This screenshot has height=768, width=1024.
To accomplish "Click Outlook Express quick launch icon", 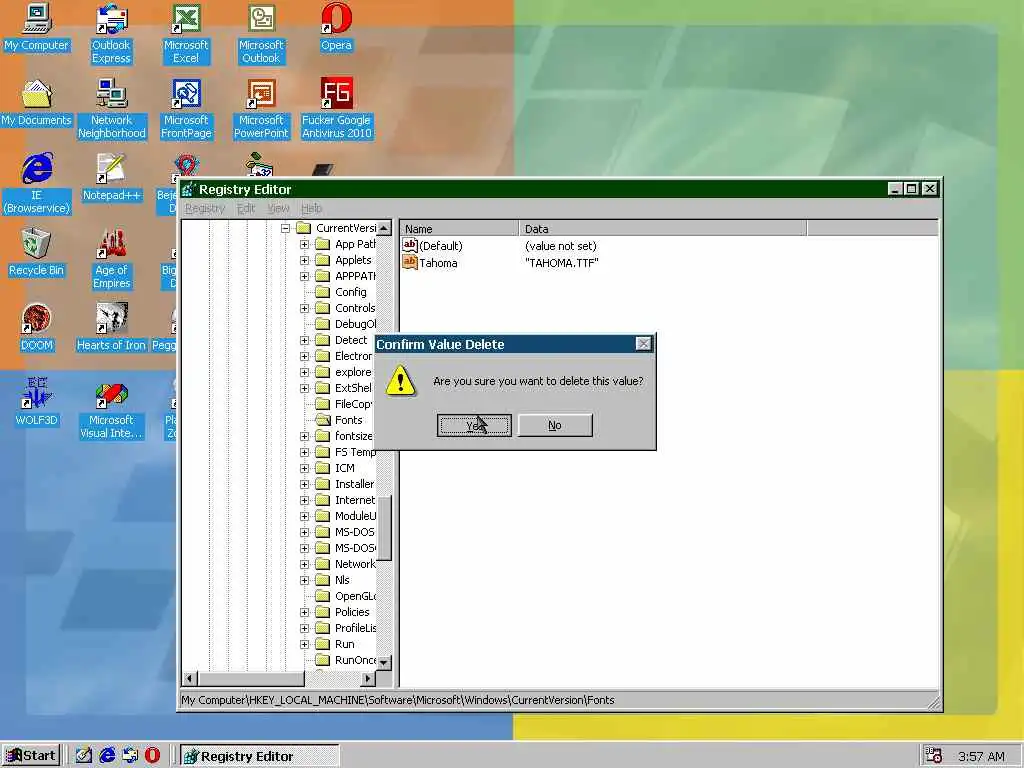I will [x=130, y=756].
